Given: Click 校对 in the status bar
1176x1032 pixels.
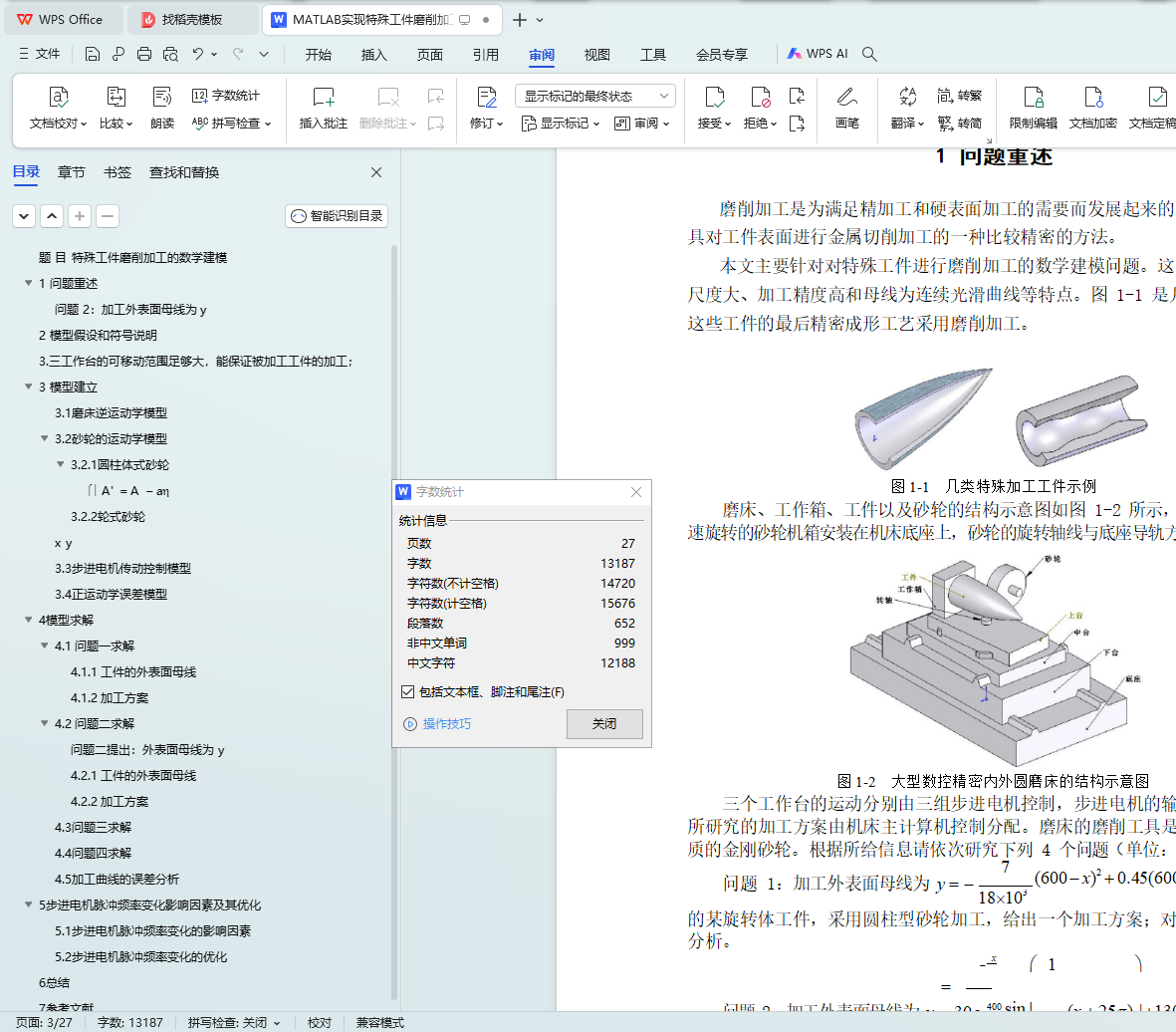Looking at the screenshot, I should tap(320, 1022).
